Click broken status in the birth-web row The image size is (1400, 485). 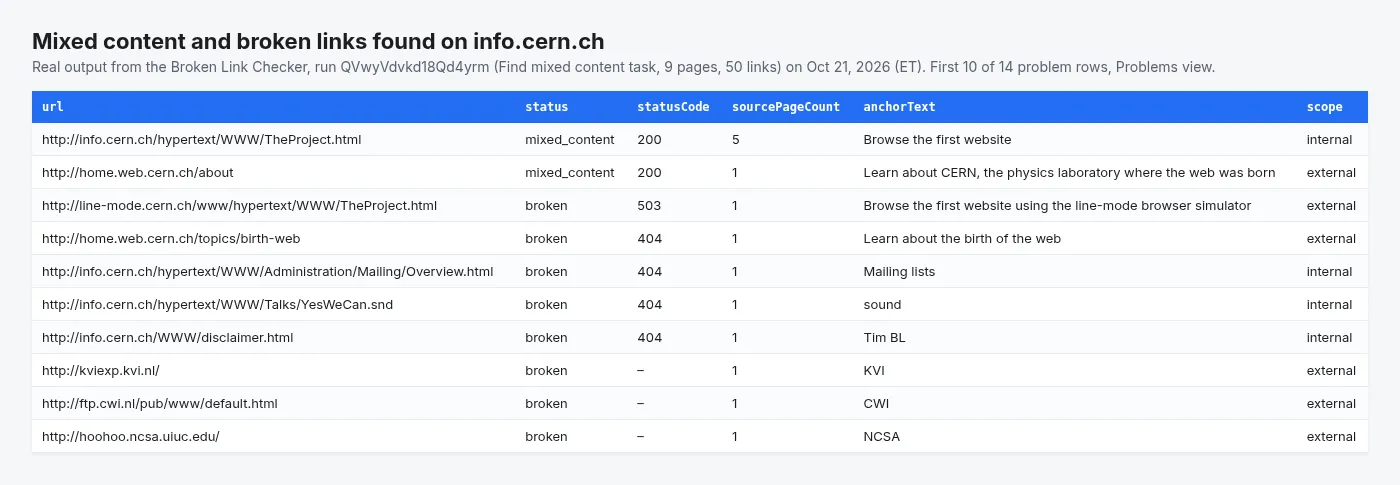click(546, 239)
